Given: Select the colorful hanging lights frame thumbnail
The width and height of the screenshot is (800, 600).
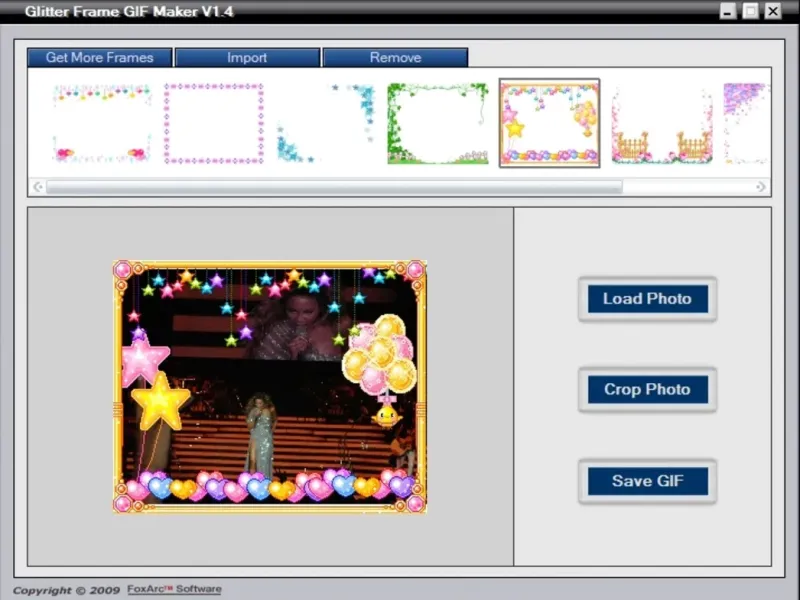Looking at the screenshot, I should pos(102,123).
